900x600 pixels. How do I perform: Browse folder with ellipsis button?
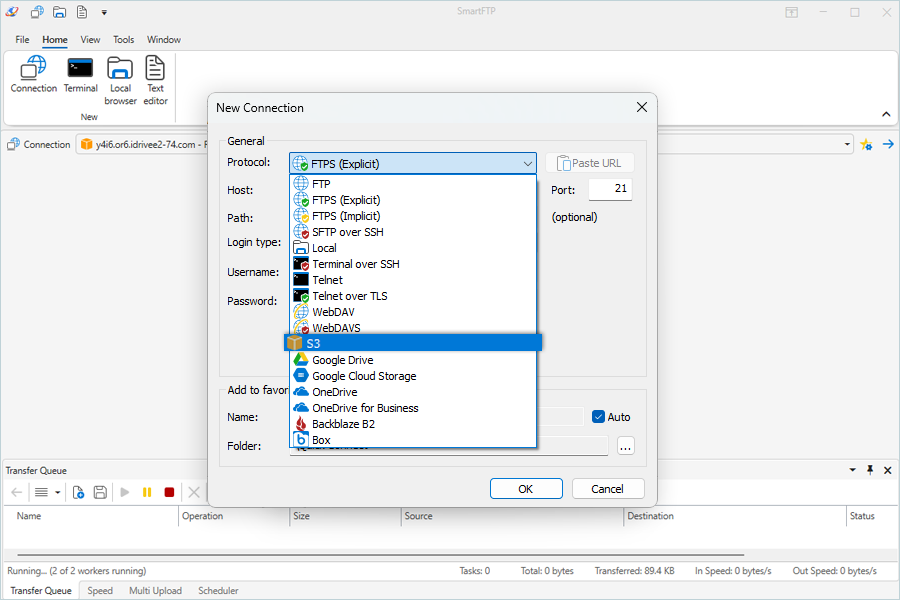[626, 446]
